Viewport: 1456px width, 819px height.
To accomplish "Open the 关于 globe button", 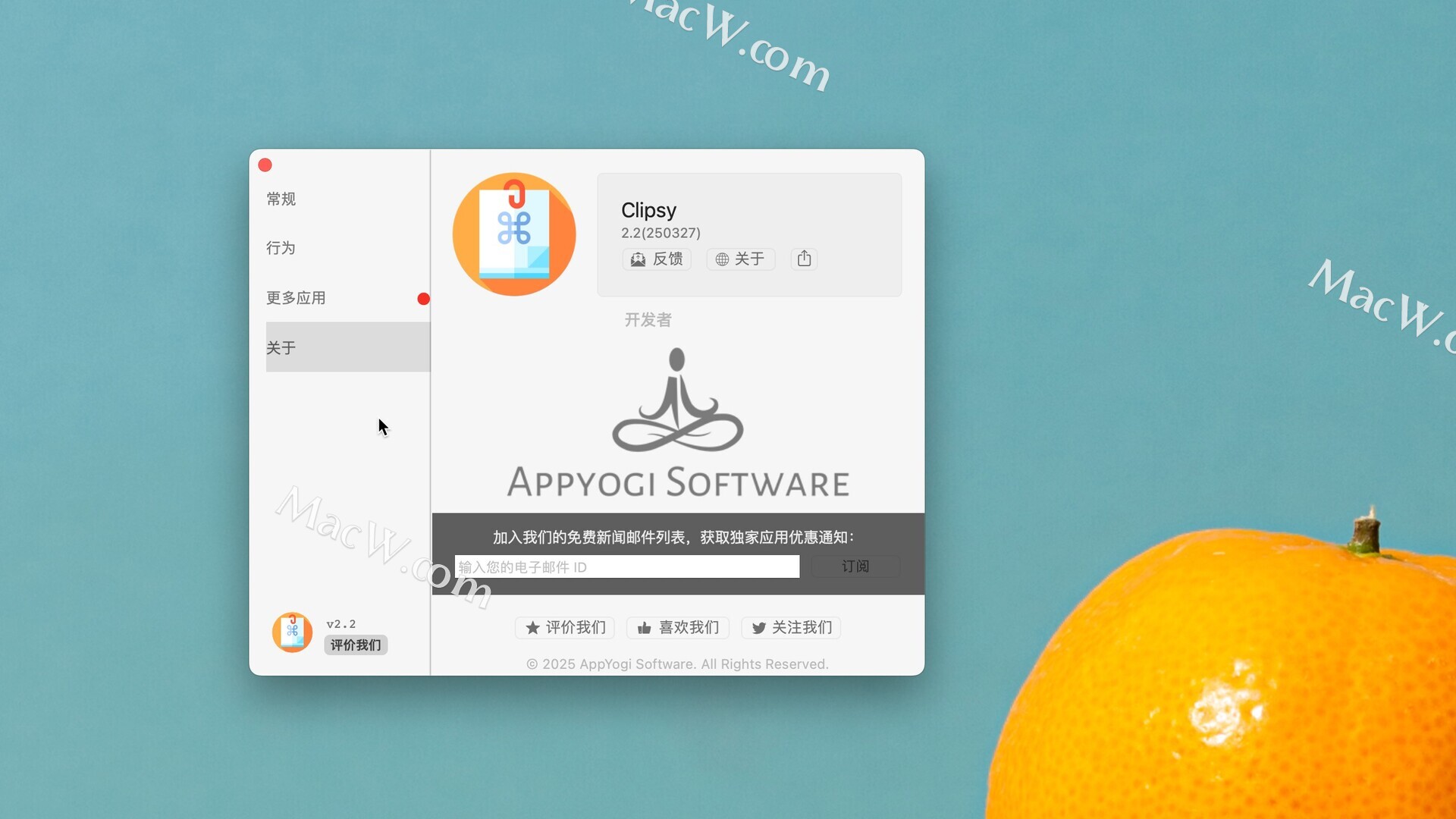I will point(740,259).
